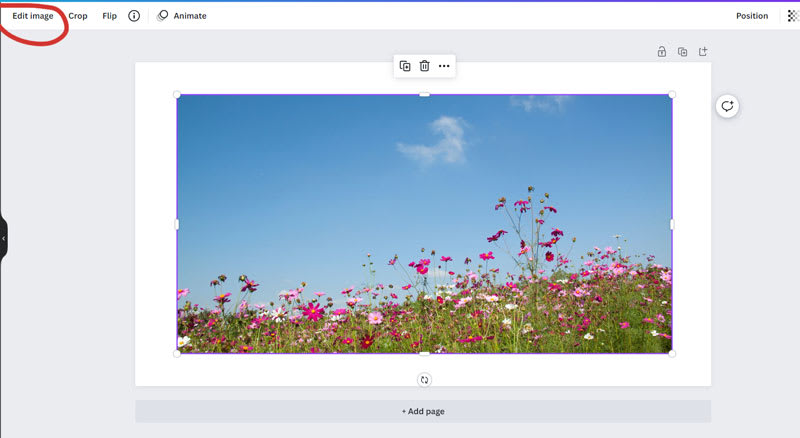Click the Animate circle icon
This screenshot has height=438, width=800.
163,16
